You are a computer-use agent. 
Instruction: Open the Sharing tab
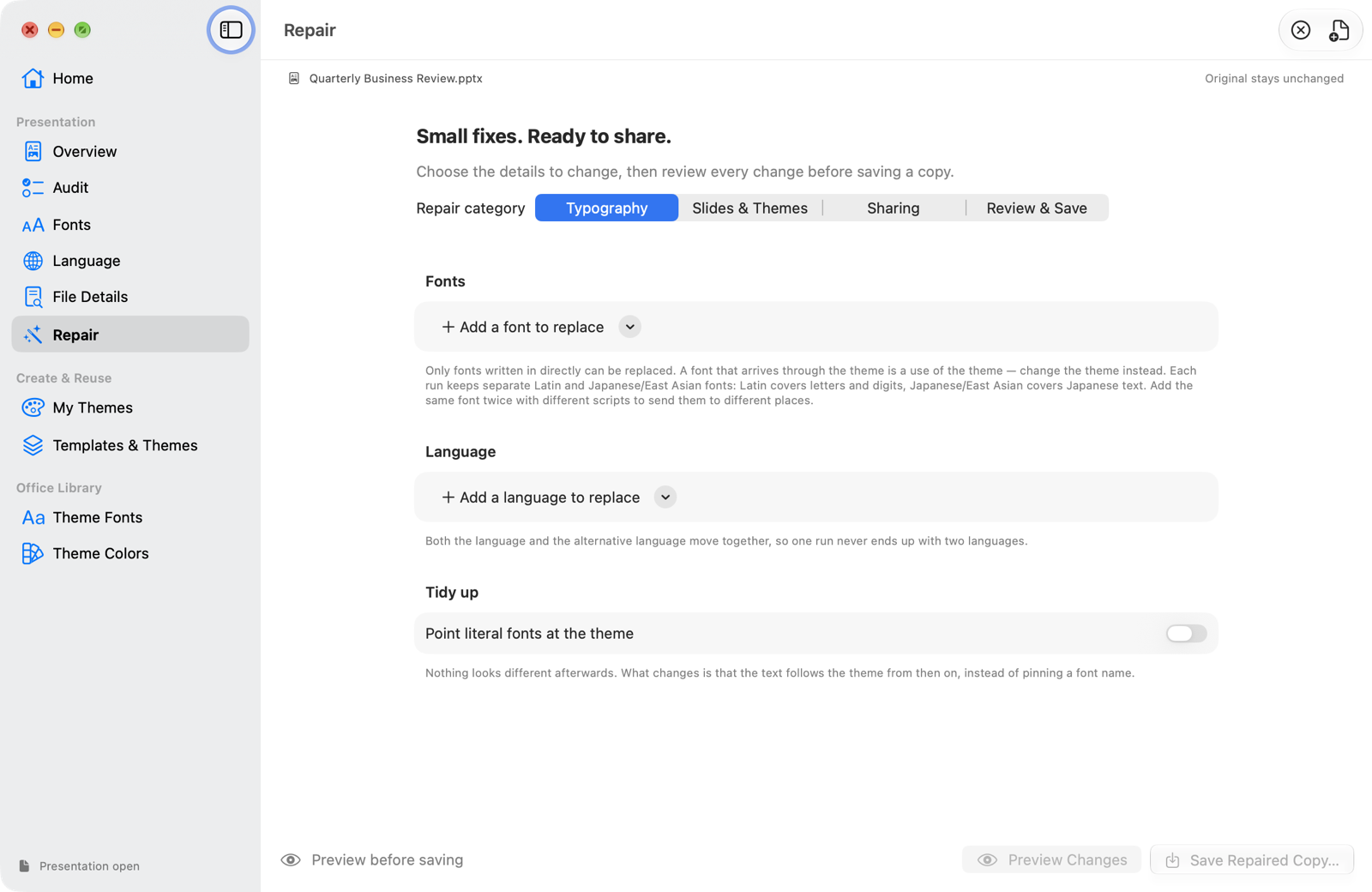(x=894, y=208)
